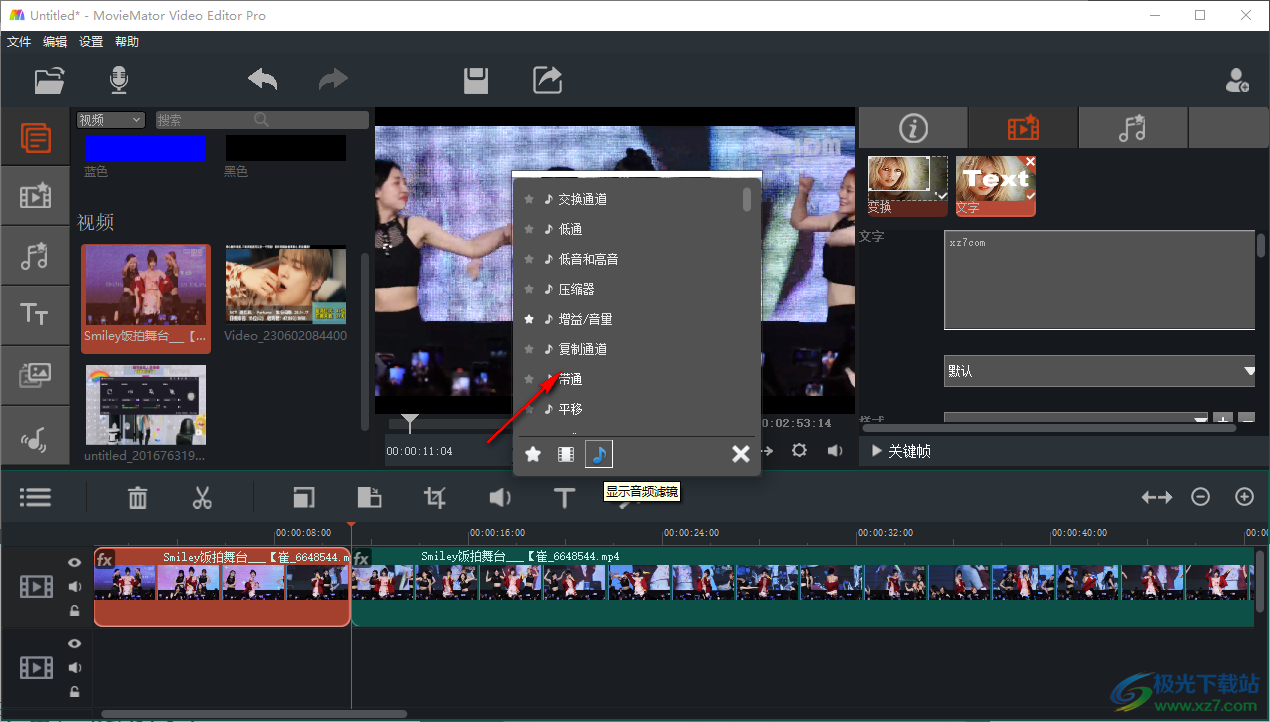This screenshot has height=722, width=1270.
Task: Delete the selected clip with the trash icon
Action: click(x=138, y=497)
